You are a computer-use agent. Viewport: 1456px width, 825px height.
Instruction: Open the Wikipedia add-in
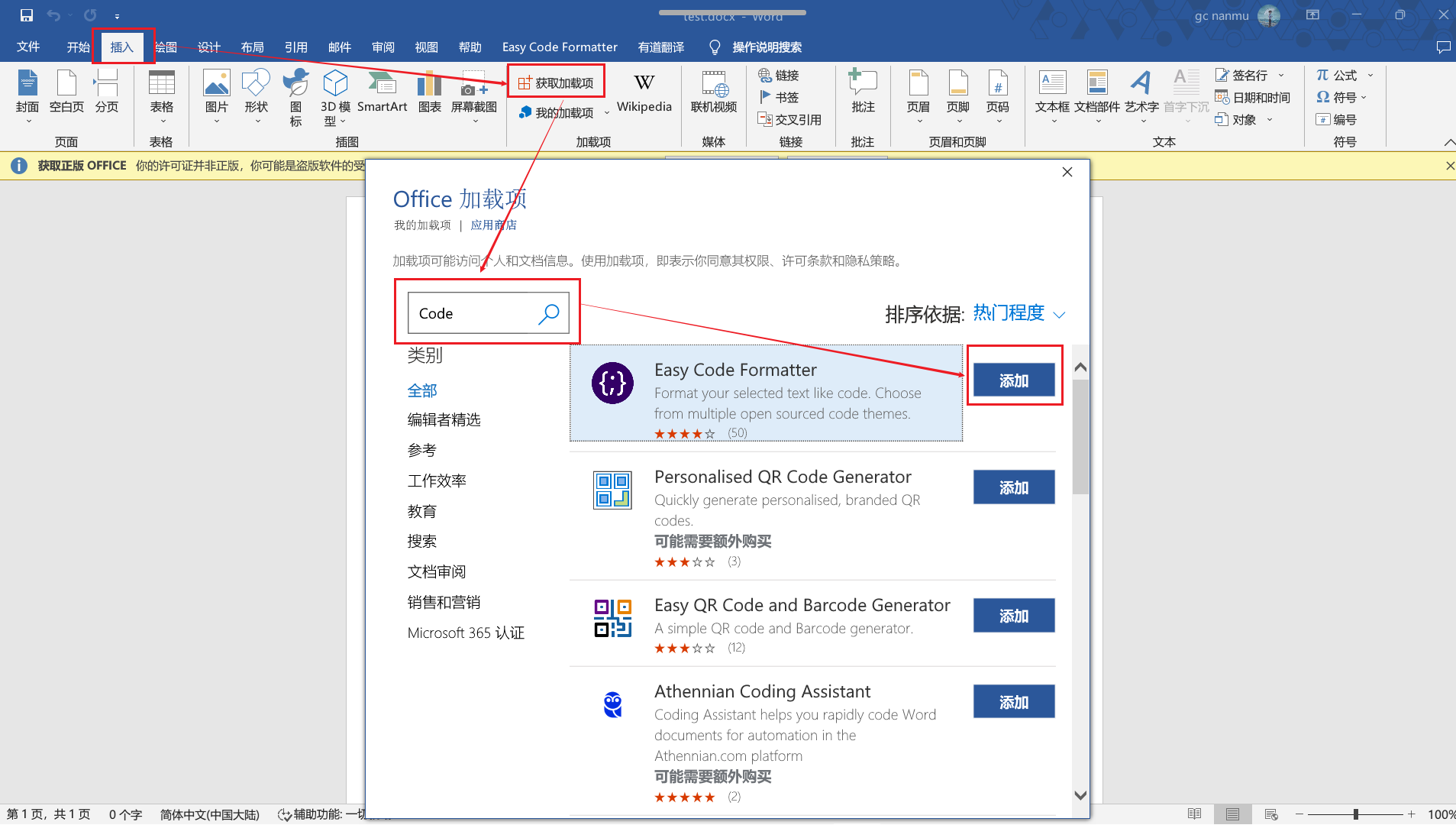pyautogui.click(x=644, y=92)
